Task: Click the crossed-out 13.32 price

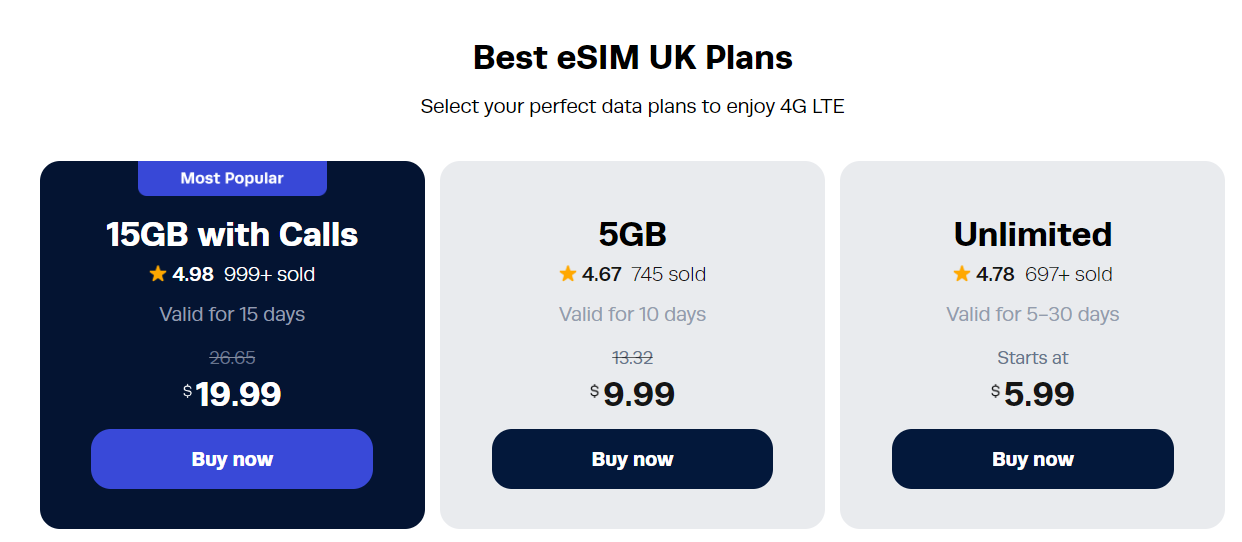Action: point(632,357)
